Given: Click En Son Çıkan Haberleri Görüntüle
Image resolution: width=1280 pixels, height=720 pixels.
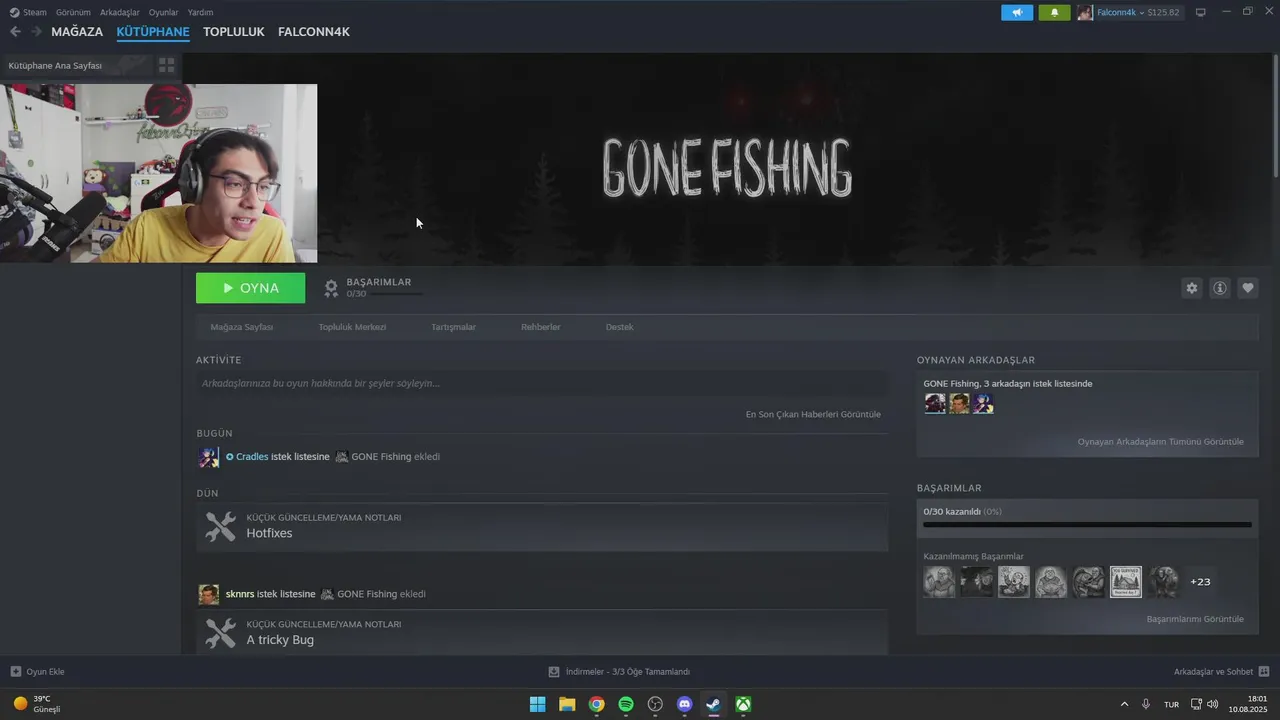Looking at the screenshot, I should [813, 414].
